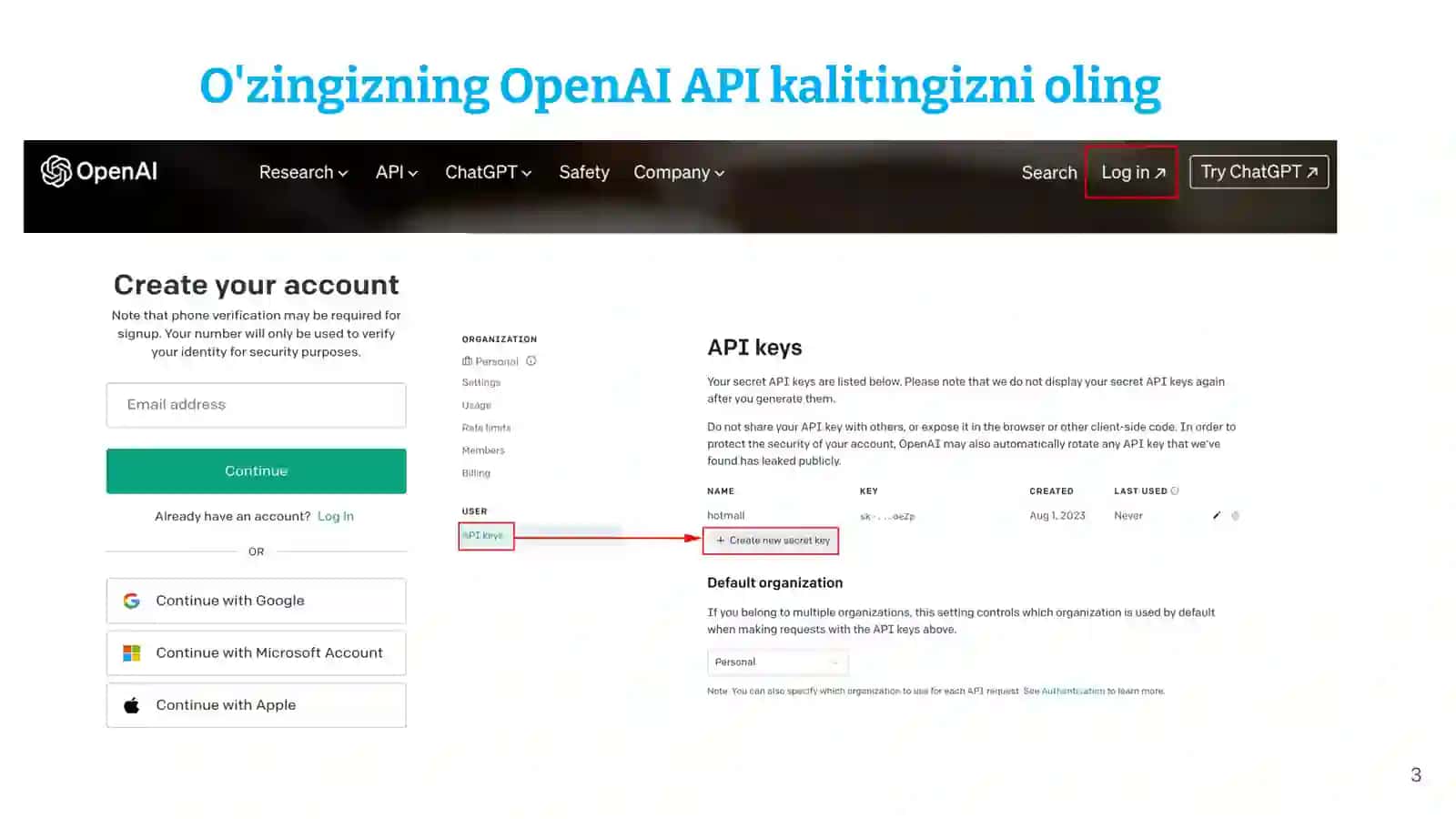Click the Log in link below Continue

tap(336, 516)
